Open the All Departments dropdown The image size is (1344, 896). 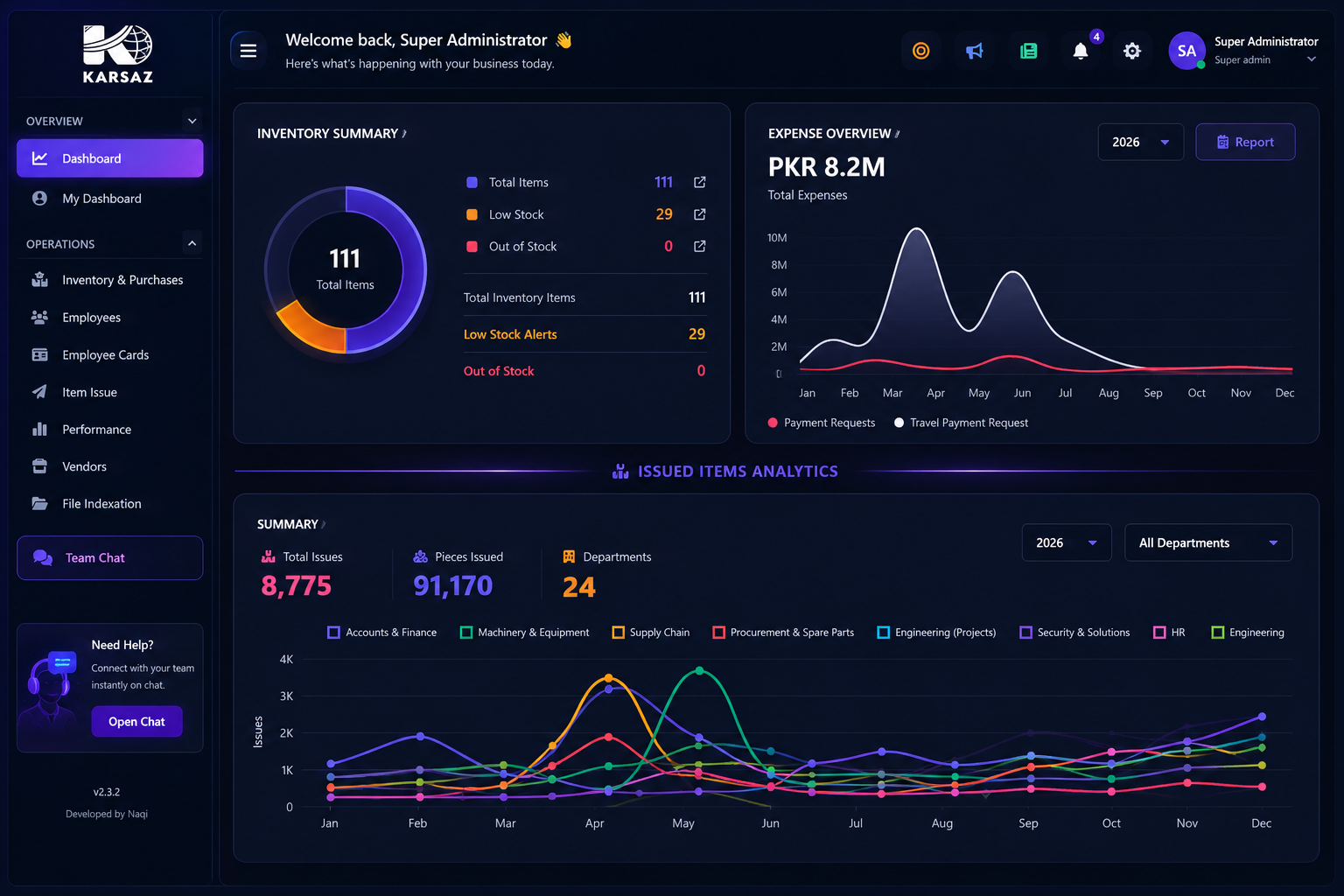1207,542
